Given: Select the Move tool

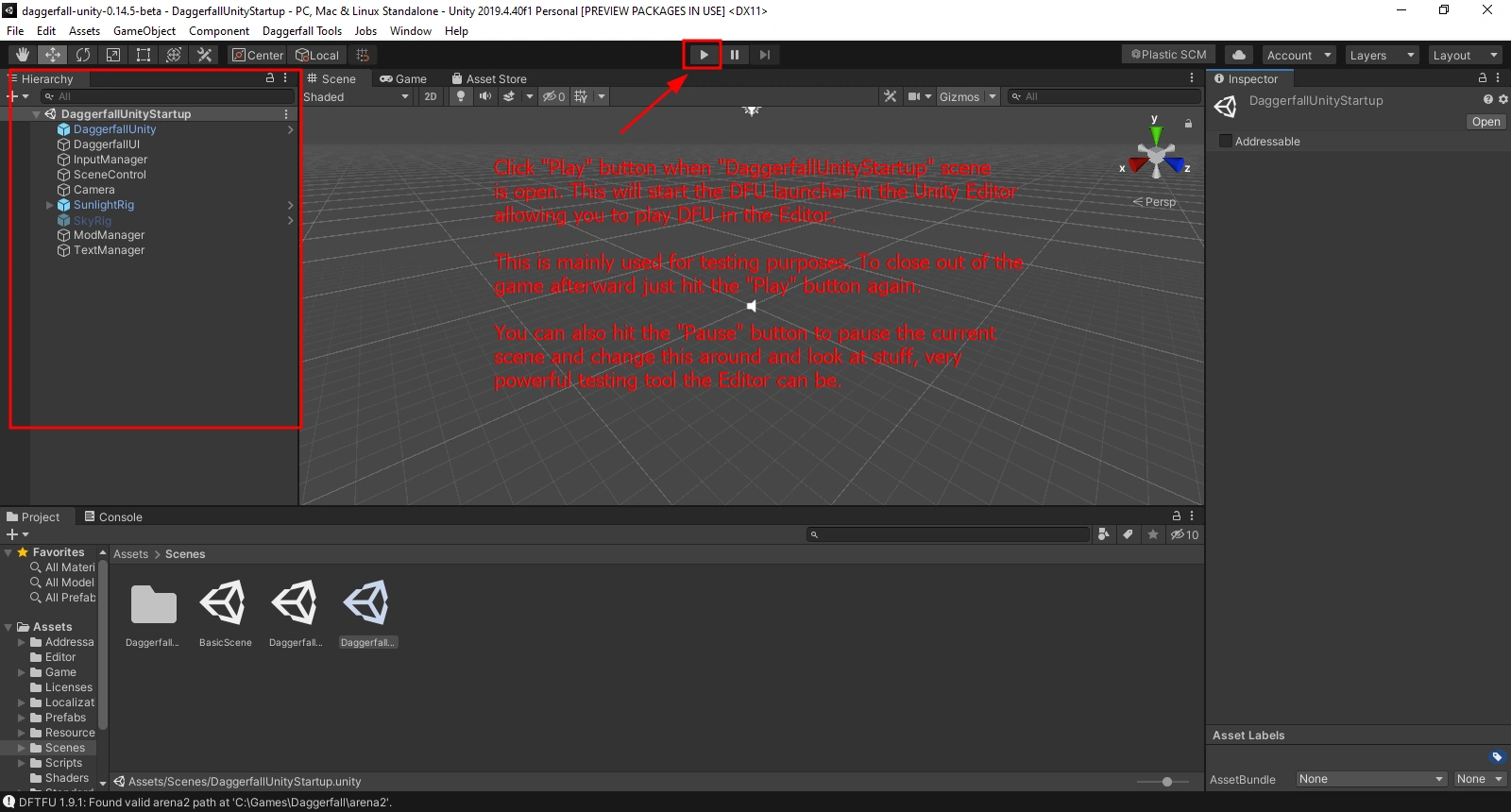Looking at the screenshot, I should point(53,55).
